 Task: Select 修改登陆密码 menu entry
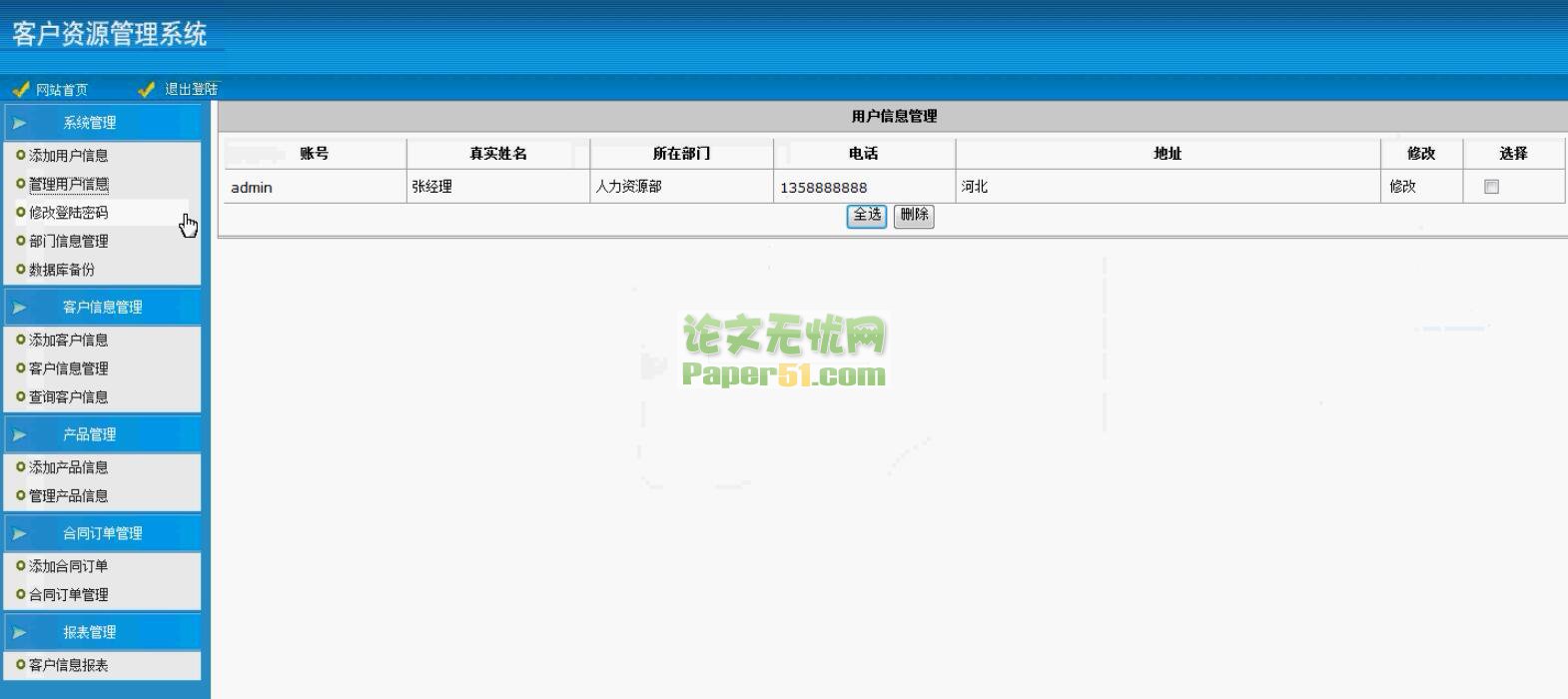pos(68,213)
